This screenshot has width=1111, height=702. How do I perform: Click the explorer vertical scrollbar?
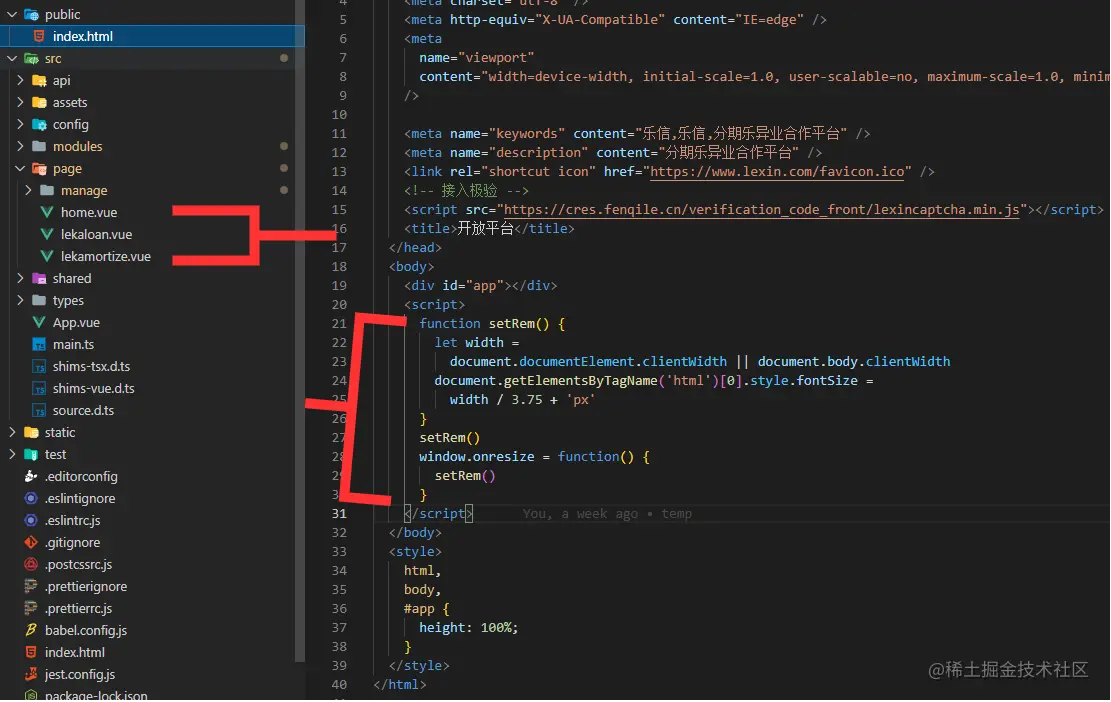300,333
